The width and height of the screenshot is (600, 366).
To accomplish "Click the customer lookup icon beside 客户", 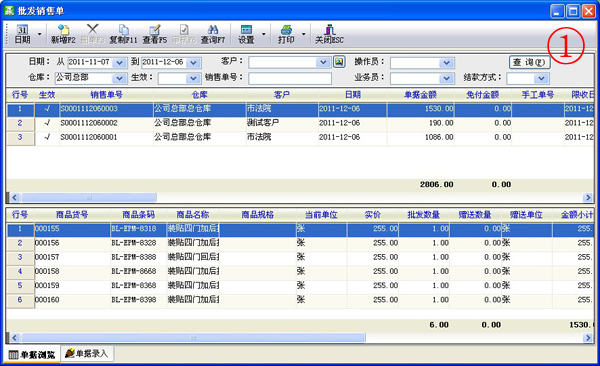I will pyautogui.click(x=339, y=62).
